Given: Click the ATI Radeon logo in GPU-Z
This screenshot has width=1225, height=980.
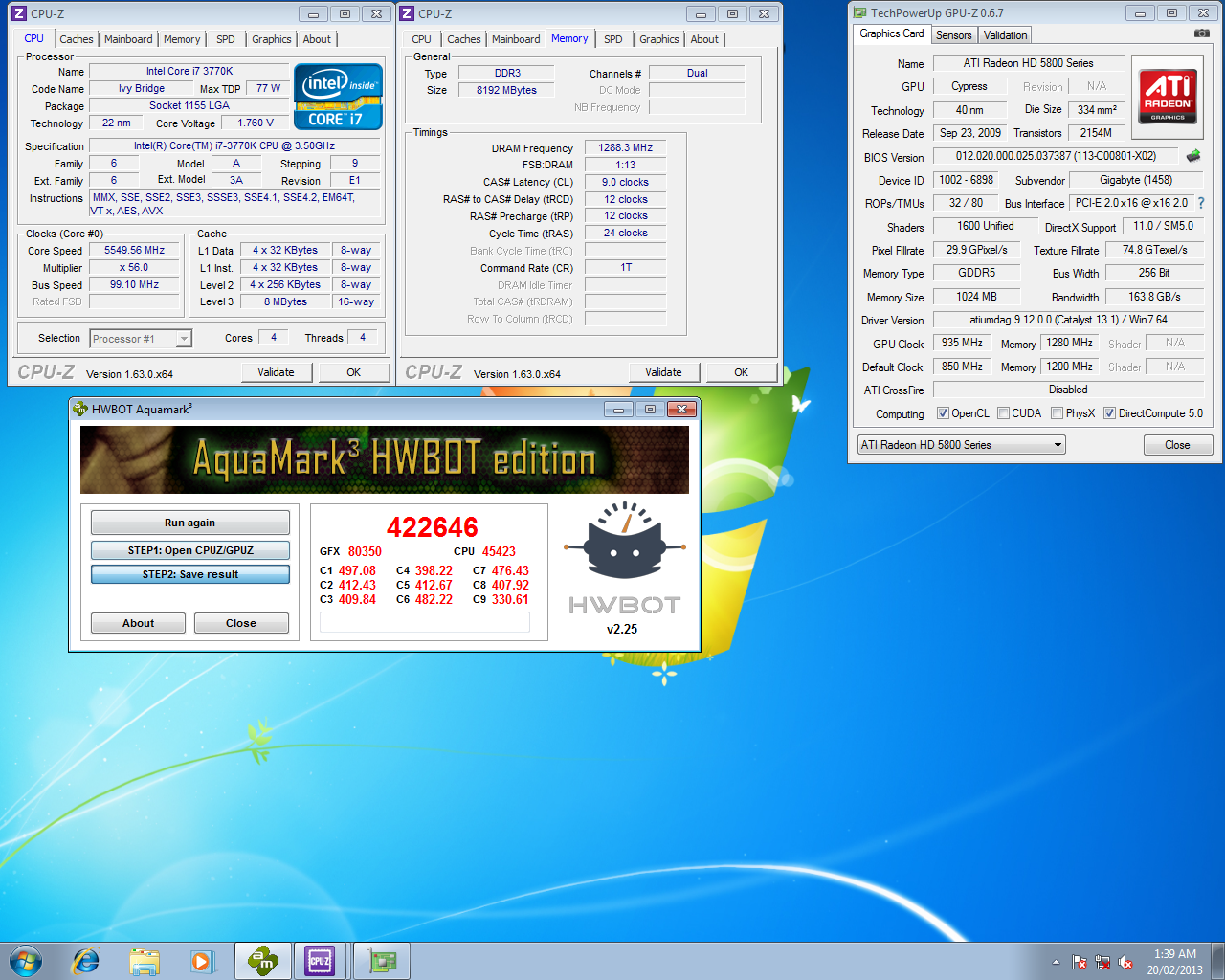Looking at the screenshot, I should click(1168, 97).
